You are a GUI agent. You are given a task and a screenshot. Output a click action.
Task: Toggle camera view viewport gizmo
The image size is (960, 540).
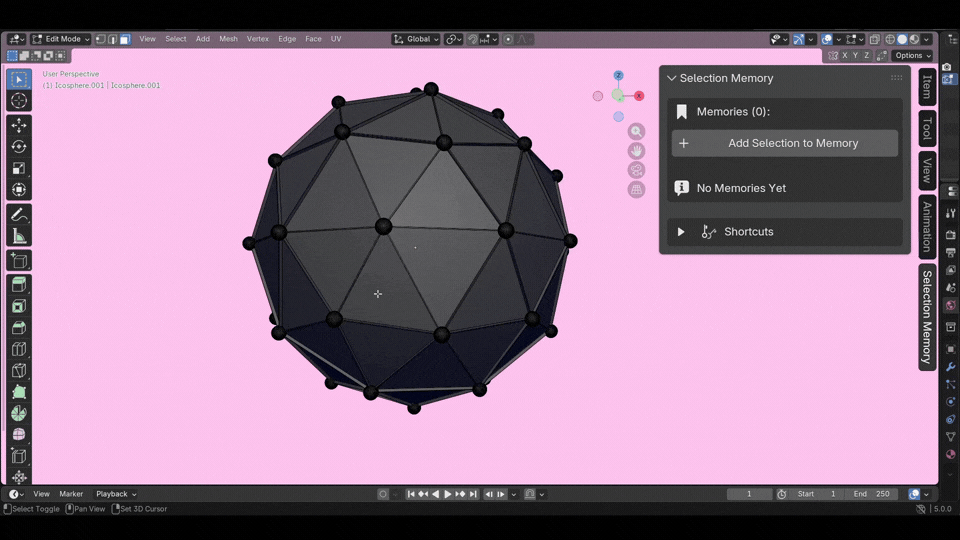[x=637, y=170]
